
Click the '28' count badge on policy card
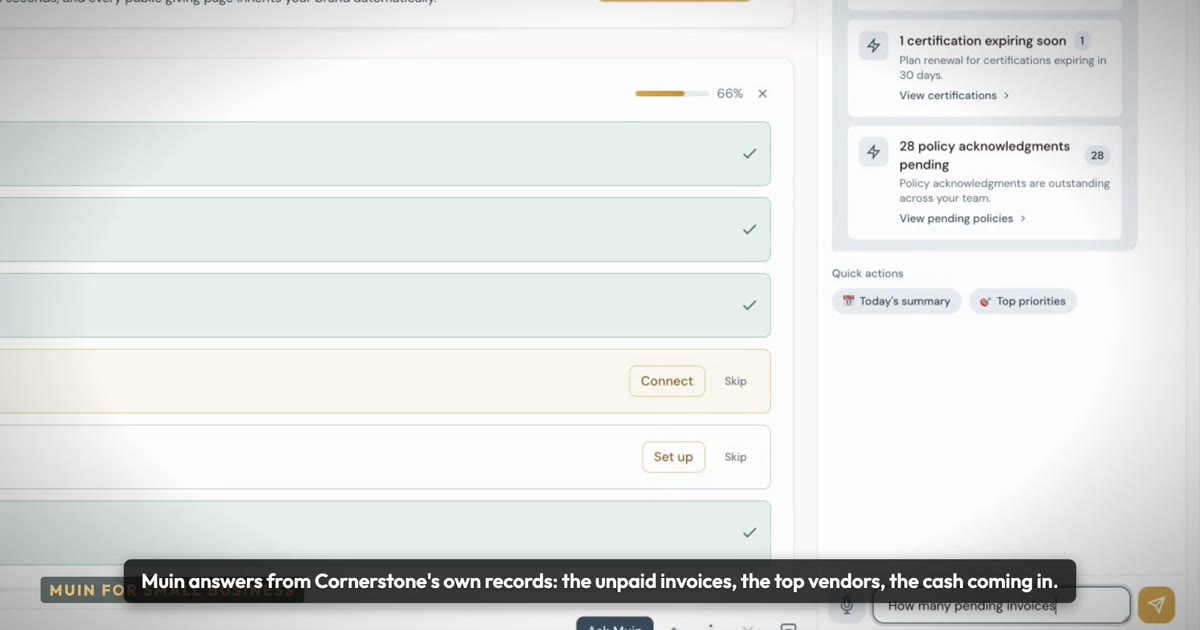1097,156
